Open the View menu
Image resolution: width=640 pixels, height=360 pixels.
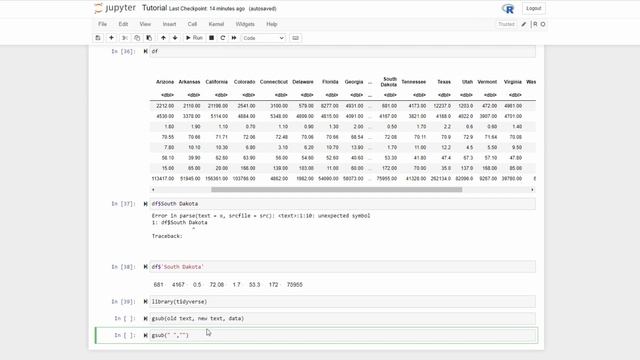pyautogui.click(x=145, y=24)
